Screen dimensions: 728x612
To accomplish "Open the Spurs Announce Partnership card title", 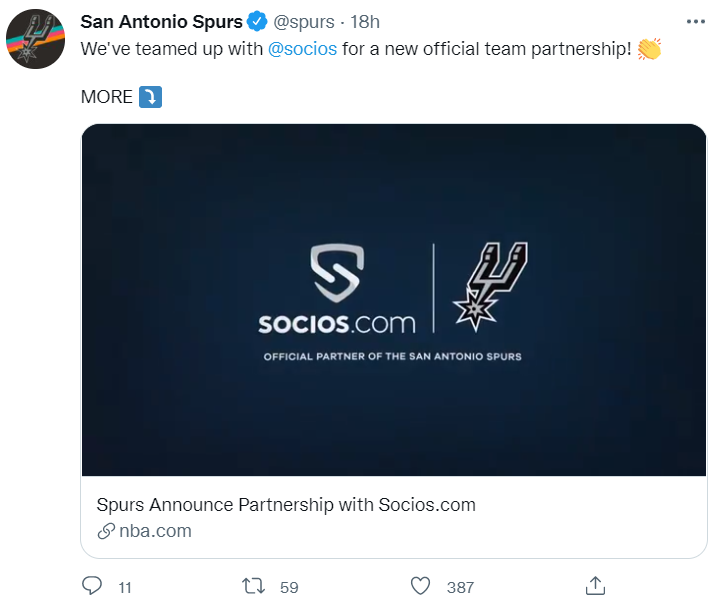I will point(286,505).
